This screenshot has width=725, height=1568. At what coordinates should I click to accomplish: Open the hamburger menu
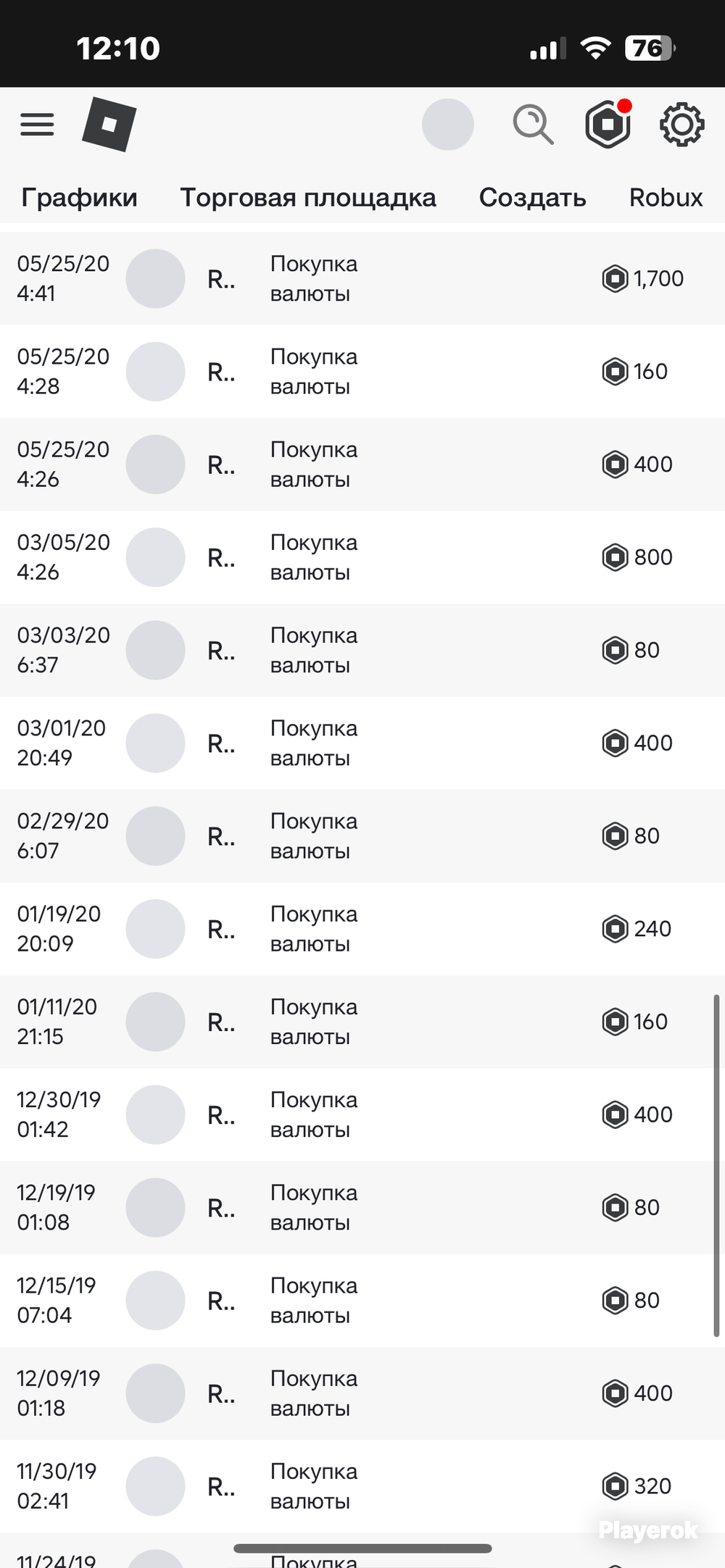pos(37,125)
